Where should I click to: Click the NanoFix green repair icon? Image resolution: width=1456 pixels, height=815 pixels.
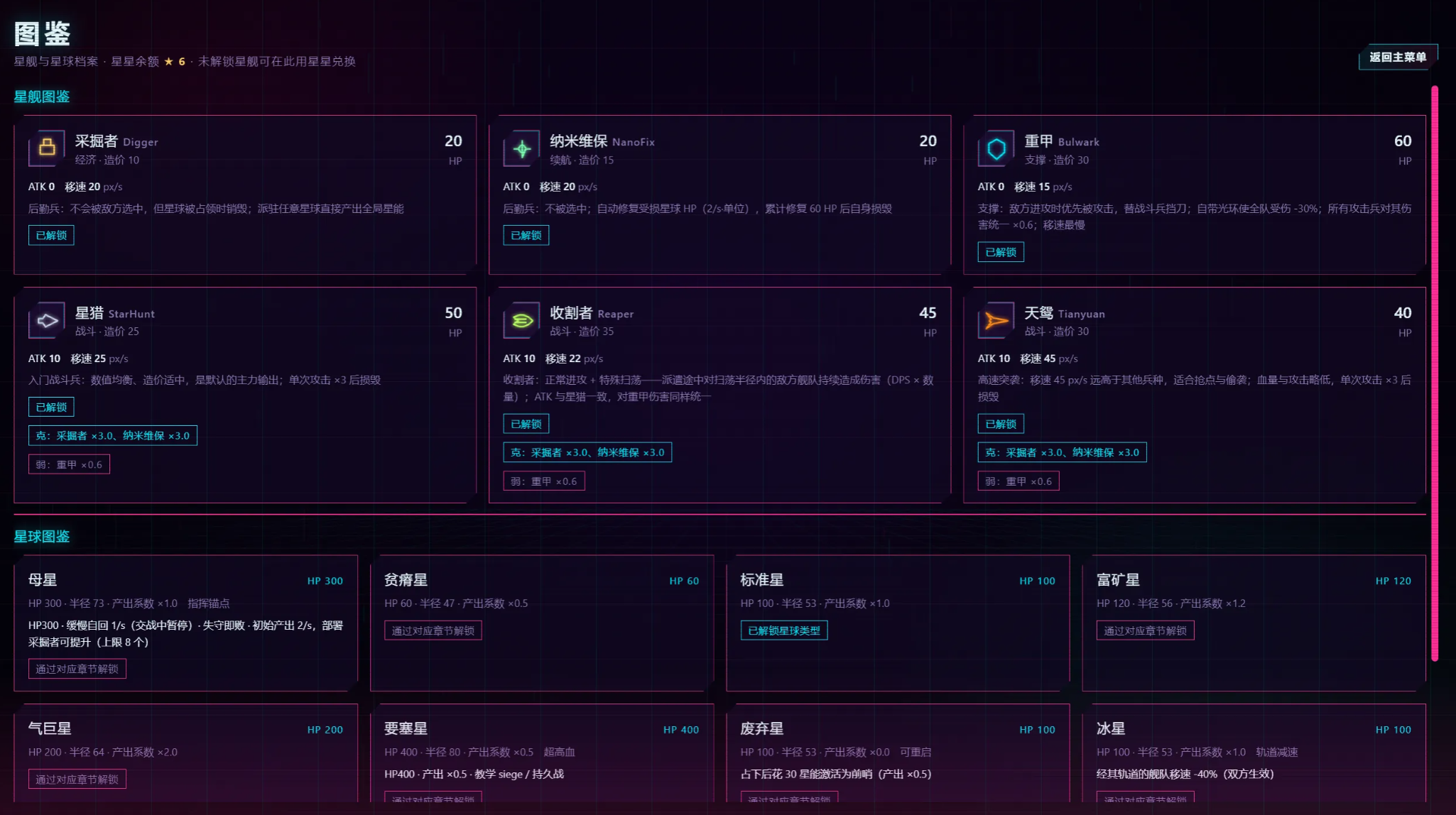[x=522, y=148]
